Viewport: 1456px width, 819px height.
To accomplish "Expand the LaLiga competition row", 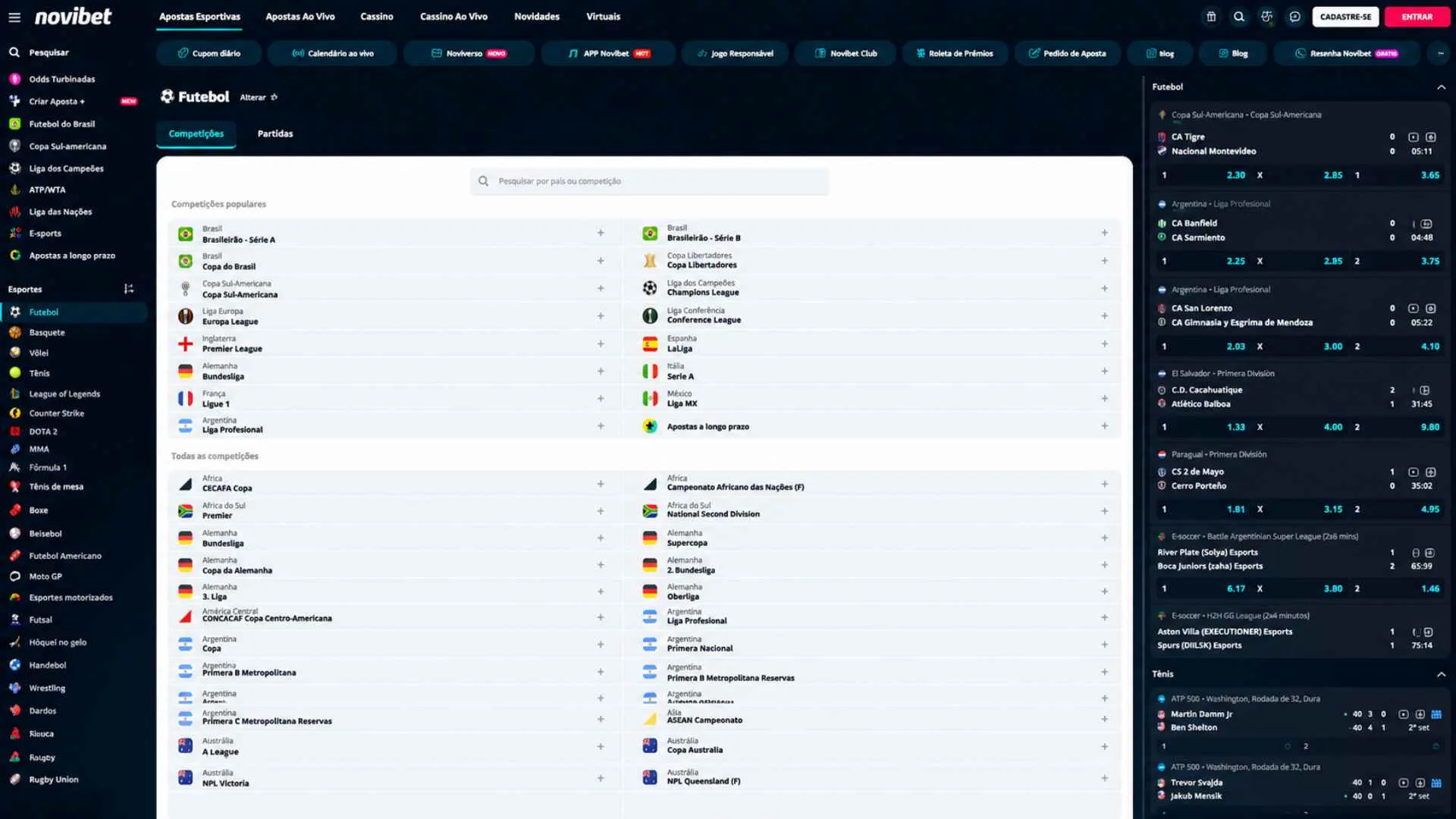I will point(1105,344).
